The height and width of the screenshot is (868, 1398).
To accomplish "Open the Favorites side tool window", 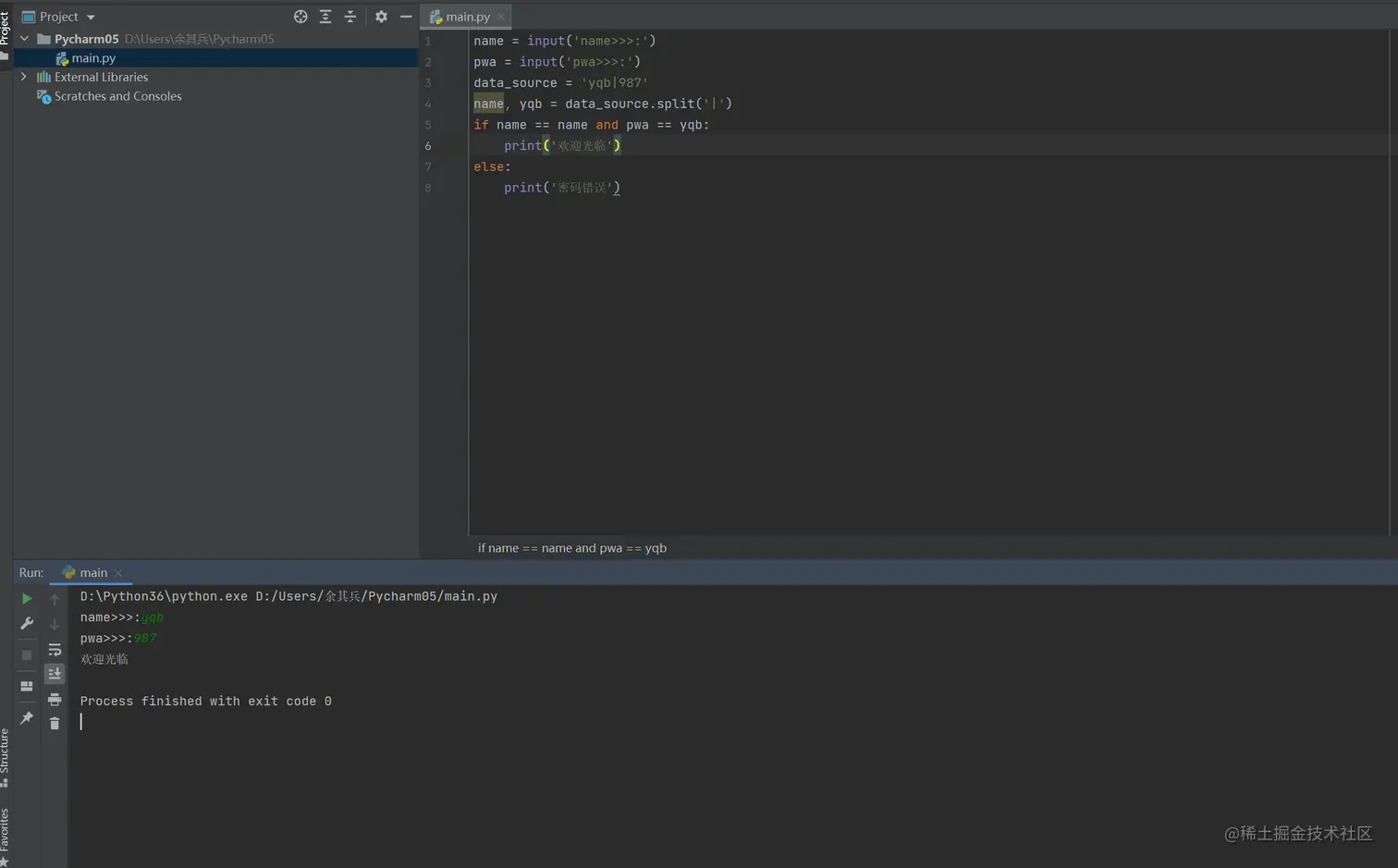I will coord(5,837).
